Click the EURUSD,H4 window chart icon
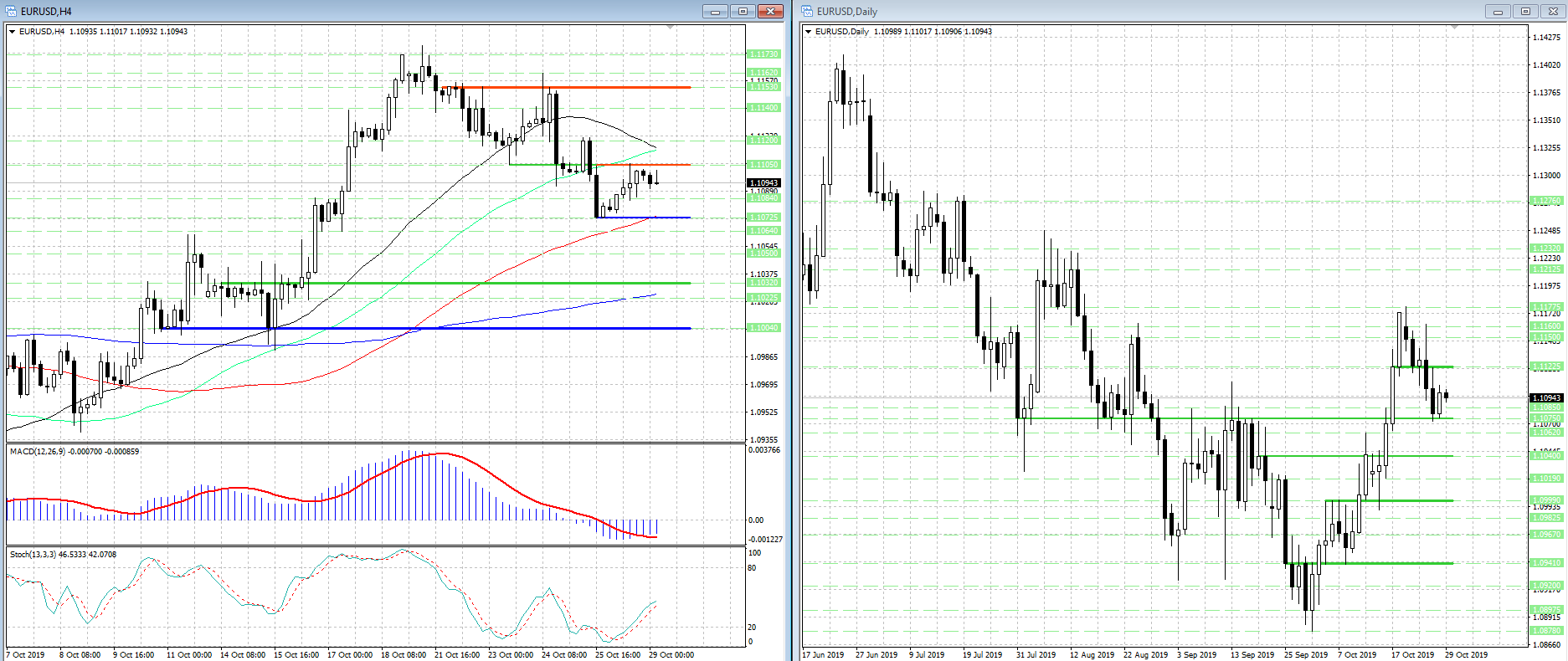1568x661 pixels. click(12, 11)
